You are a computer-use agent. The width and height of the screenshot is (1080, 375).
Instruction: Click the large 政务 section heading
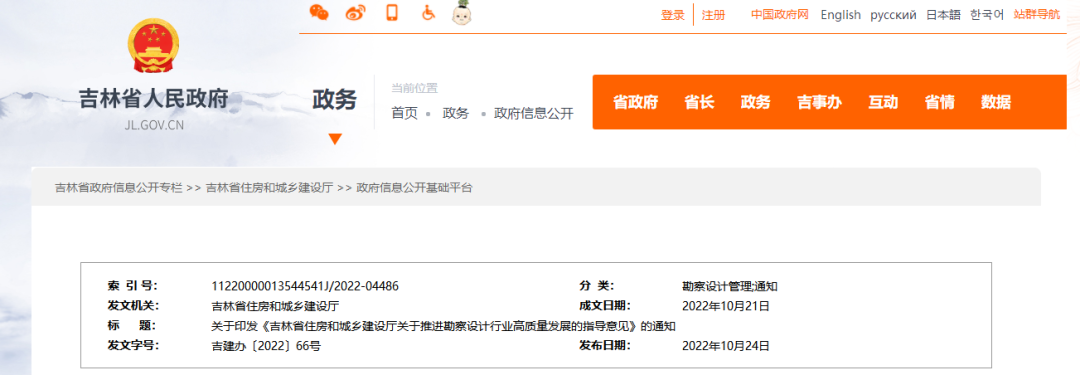(x=335, y=100)
